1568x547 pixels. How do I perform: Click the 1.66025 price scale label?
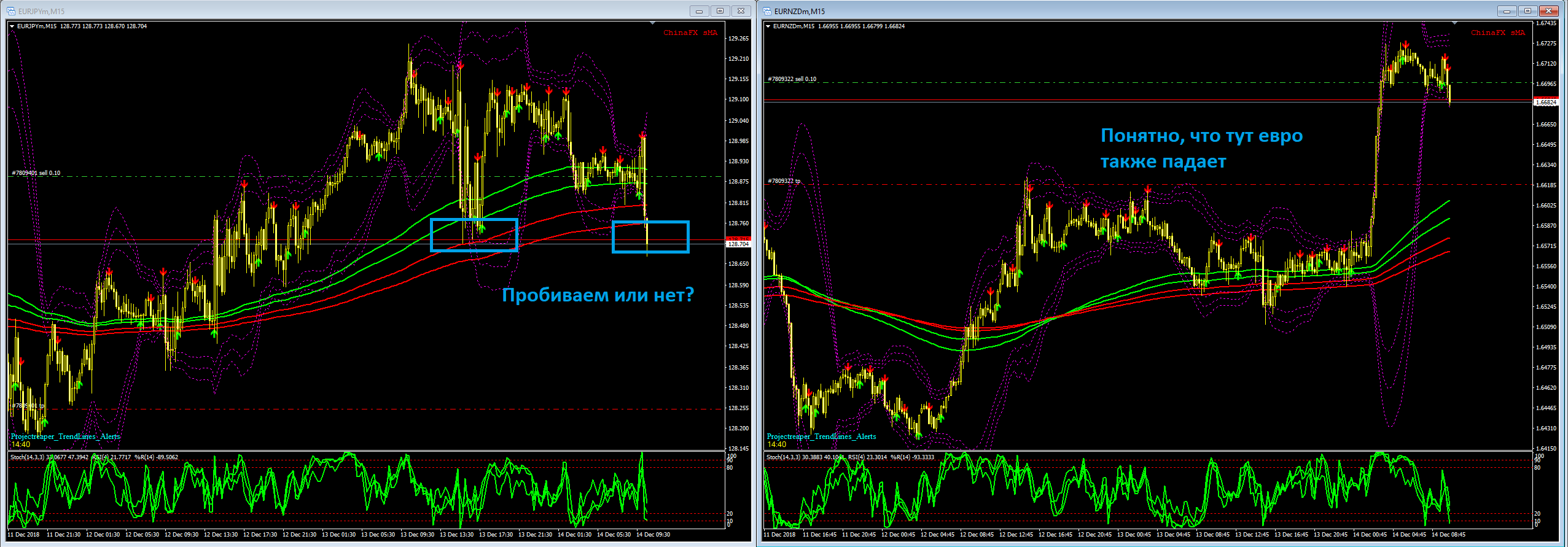tap(1546, 206)
